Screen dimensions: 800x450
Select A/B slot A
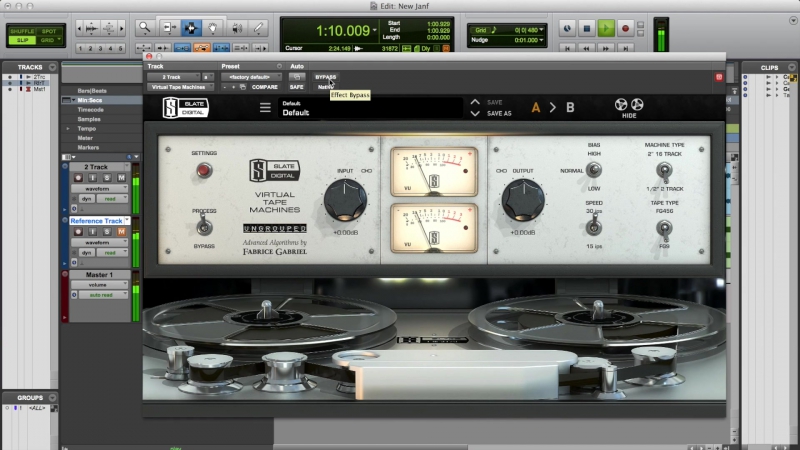(535, 108)
